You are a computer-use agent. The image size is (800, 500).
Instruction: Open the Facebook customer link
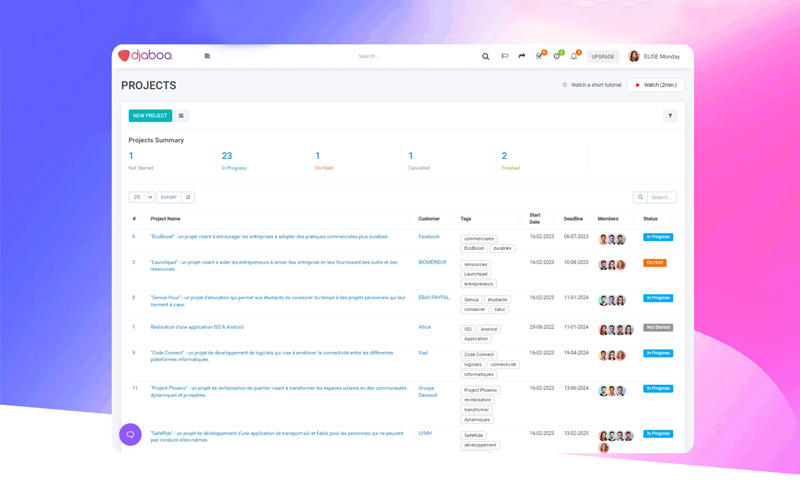429,237
